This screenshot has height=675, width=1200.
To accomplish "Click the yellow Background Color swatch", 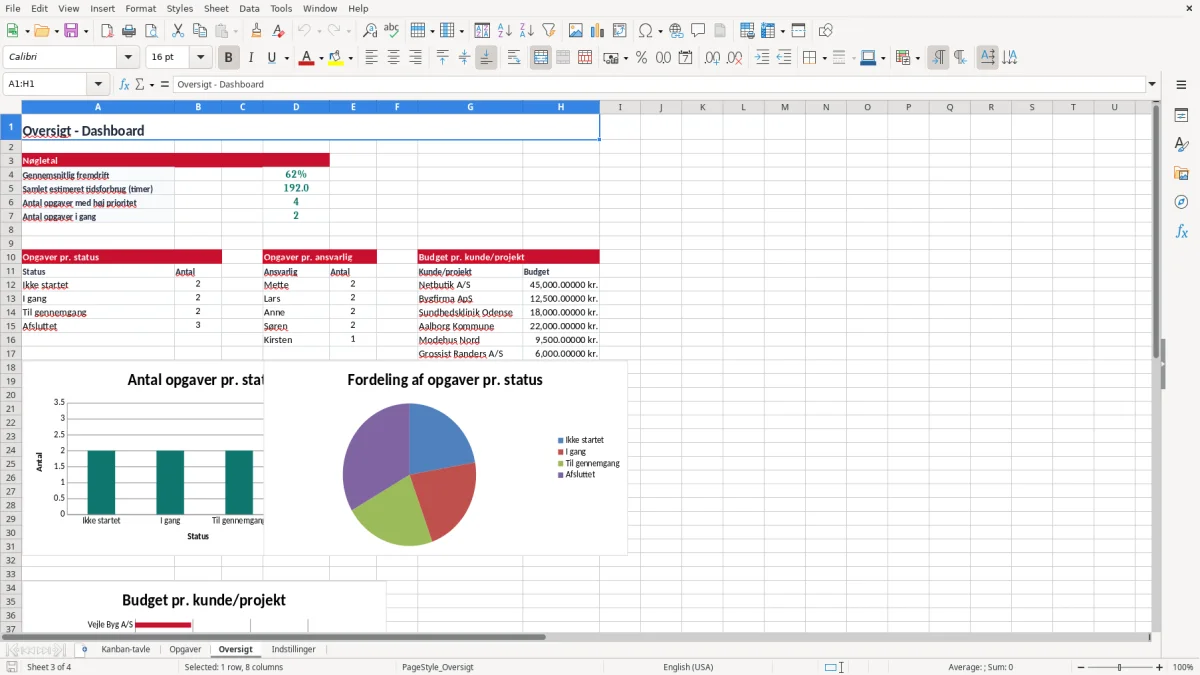I will (335, 58).
